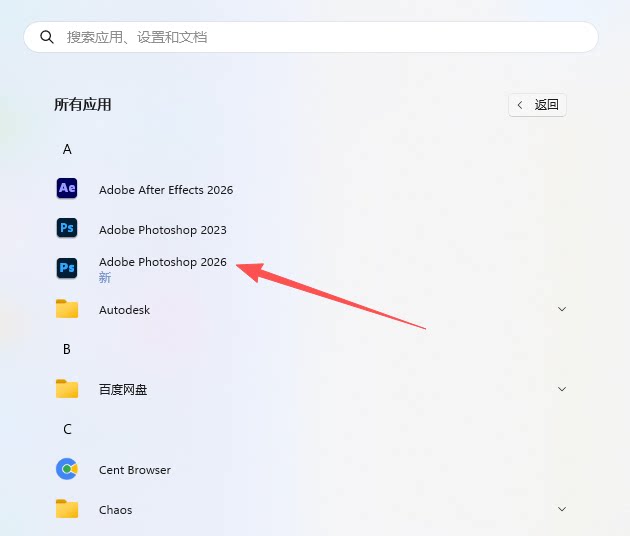This screenshot has height=536, width=630.
Task: Click the Adobe Photoshop 2026 icon
Action: 67,268
